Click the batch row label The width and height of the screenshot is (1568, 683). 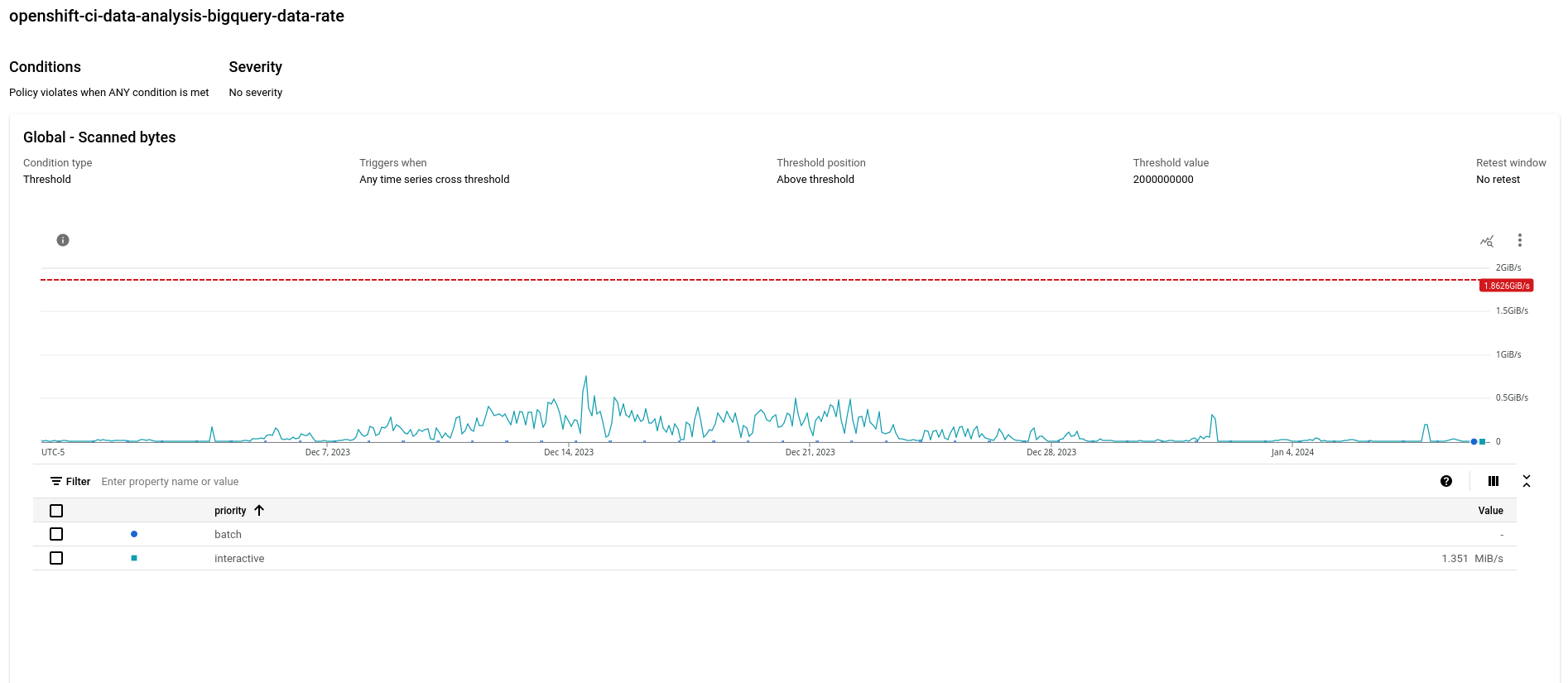pyautogui.click(x=228, y=534)
